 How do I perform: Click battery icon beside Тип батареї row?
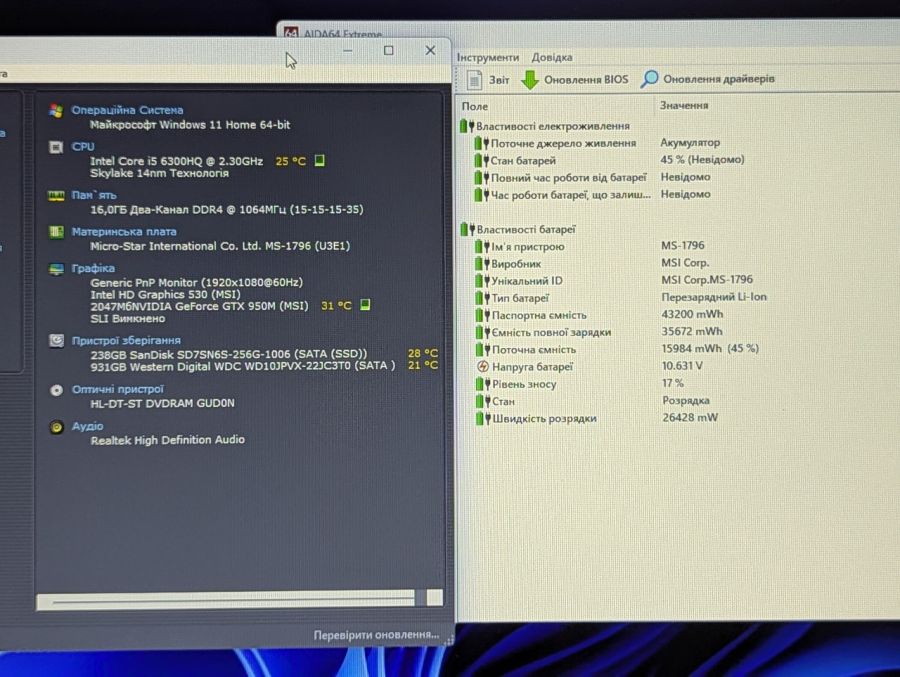482,298
